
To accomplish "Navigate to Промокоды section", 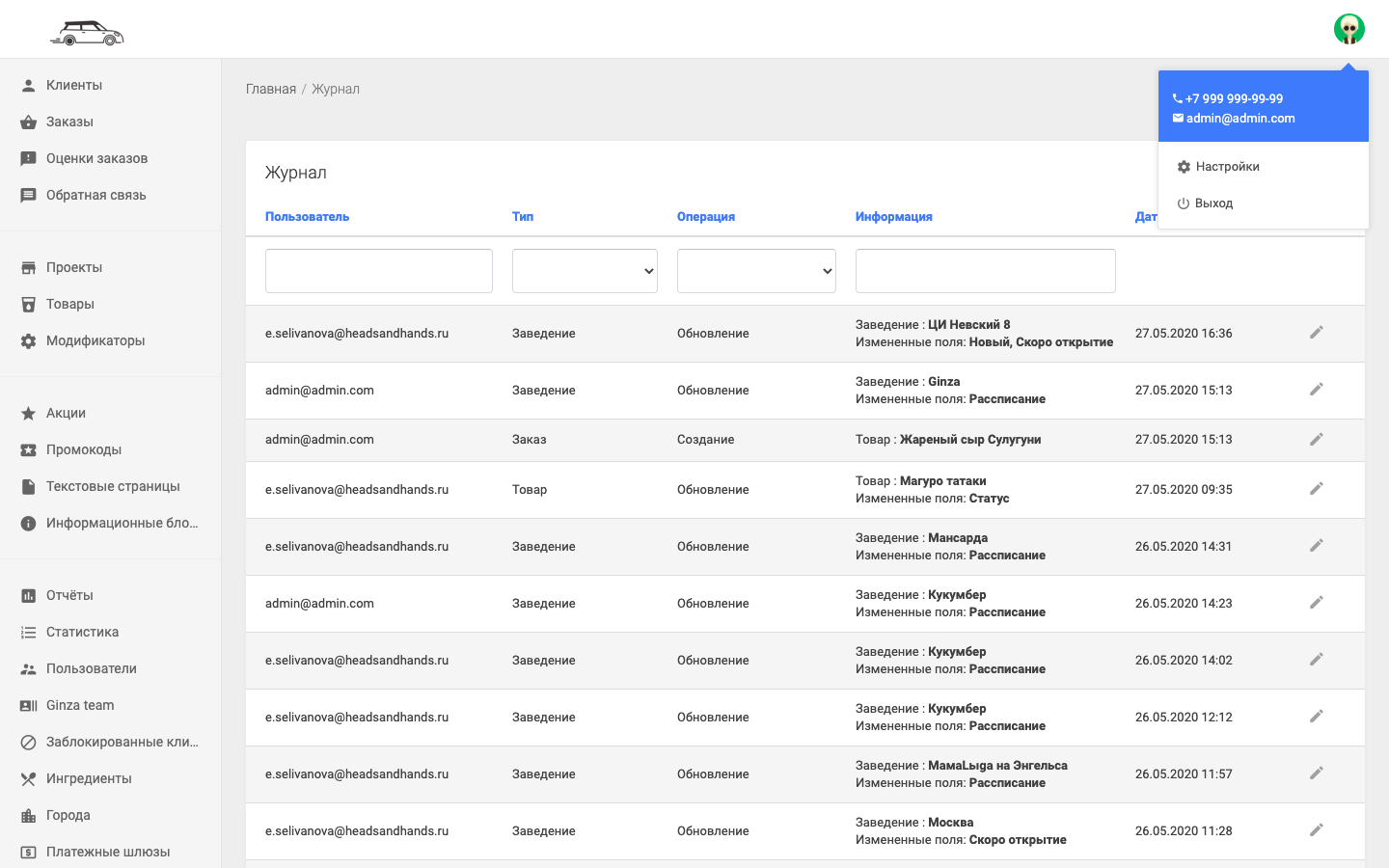I will pyautogui.click(x=84, y=449).
